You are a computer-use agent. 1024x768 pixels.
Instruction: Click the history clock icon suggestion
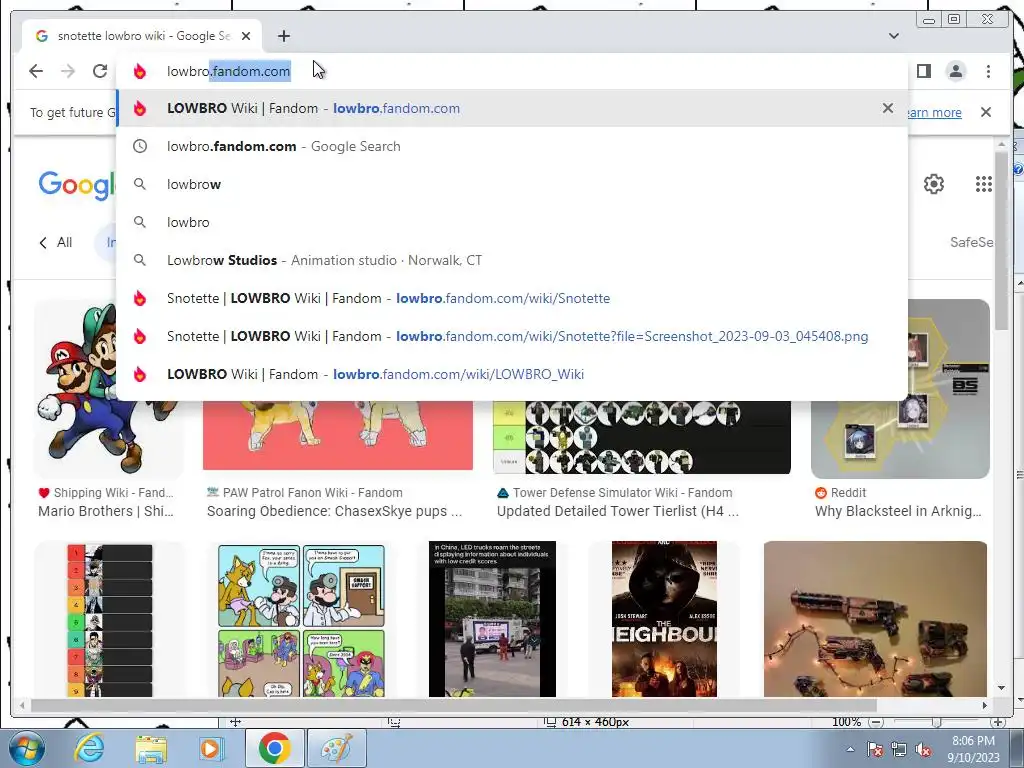(x=140, y=146)
